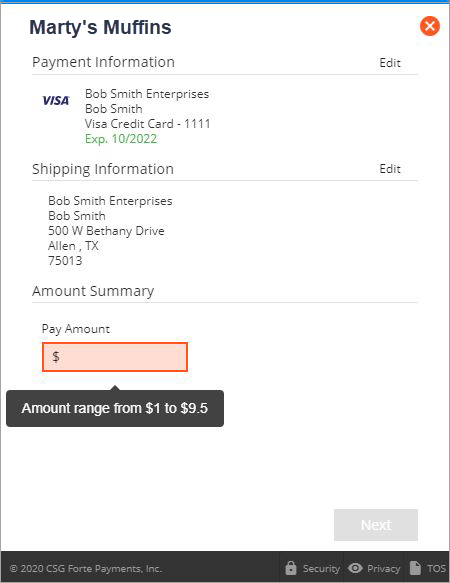Screen dimensions: 450x583
Task: Click the Amount Summary heading
Action: click(93, 291)
